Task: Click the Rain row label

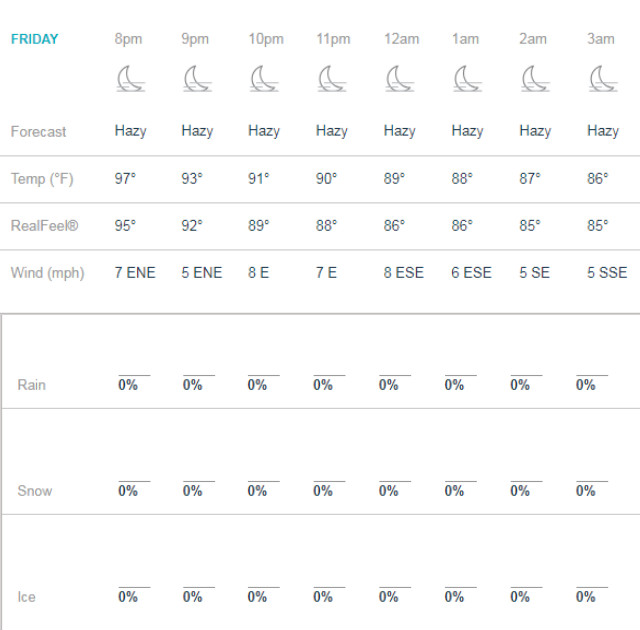Action: click(x=31, y=385)
